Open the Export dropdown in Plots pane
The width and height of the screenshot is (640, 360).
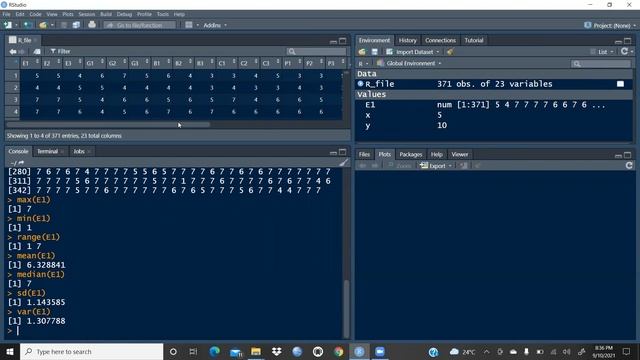point(436,166)
